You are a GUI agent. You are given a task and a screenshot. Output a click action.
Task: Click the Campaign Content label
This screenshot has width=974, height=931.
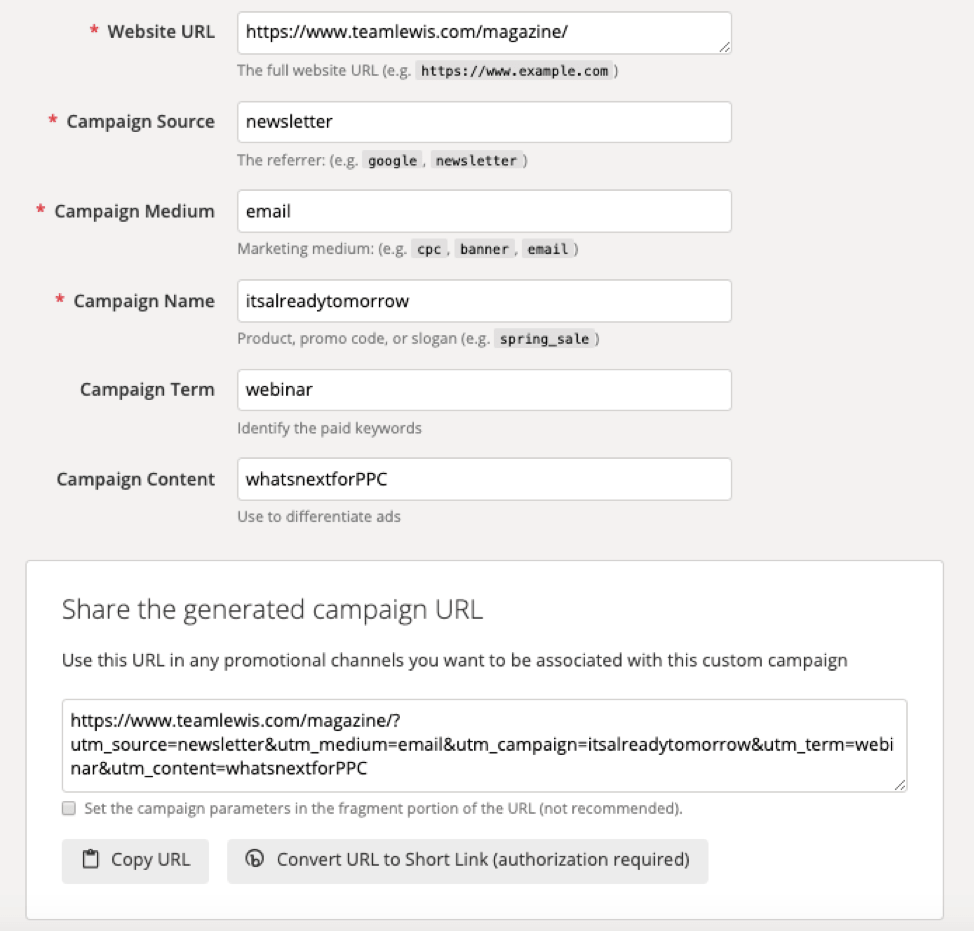(135, 479)
